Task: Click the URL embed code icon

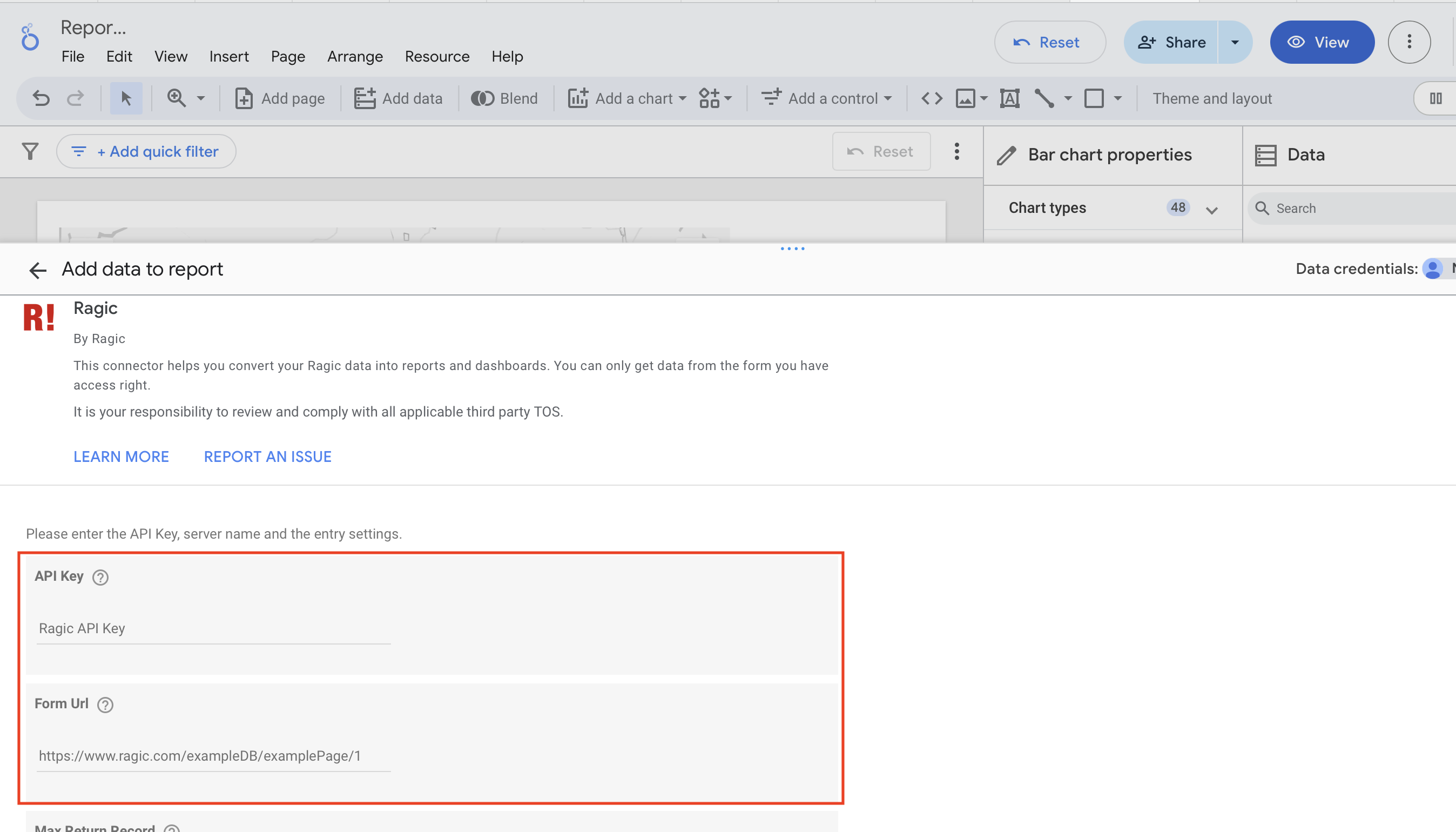Action: 932,98
